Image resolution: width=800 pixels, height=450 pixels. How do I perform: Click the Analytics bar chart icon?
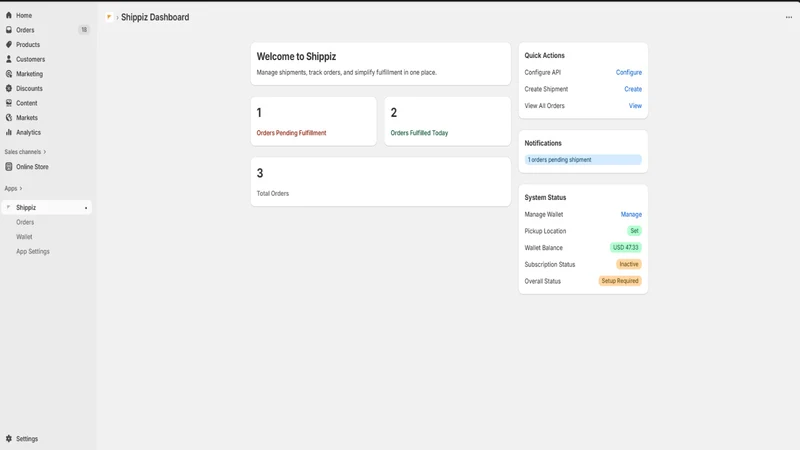tap(9, 132)
